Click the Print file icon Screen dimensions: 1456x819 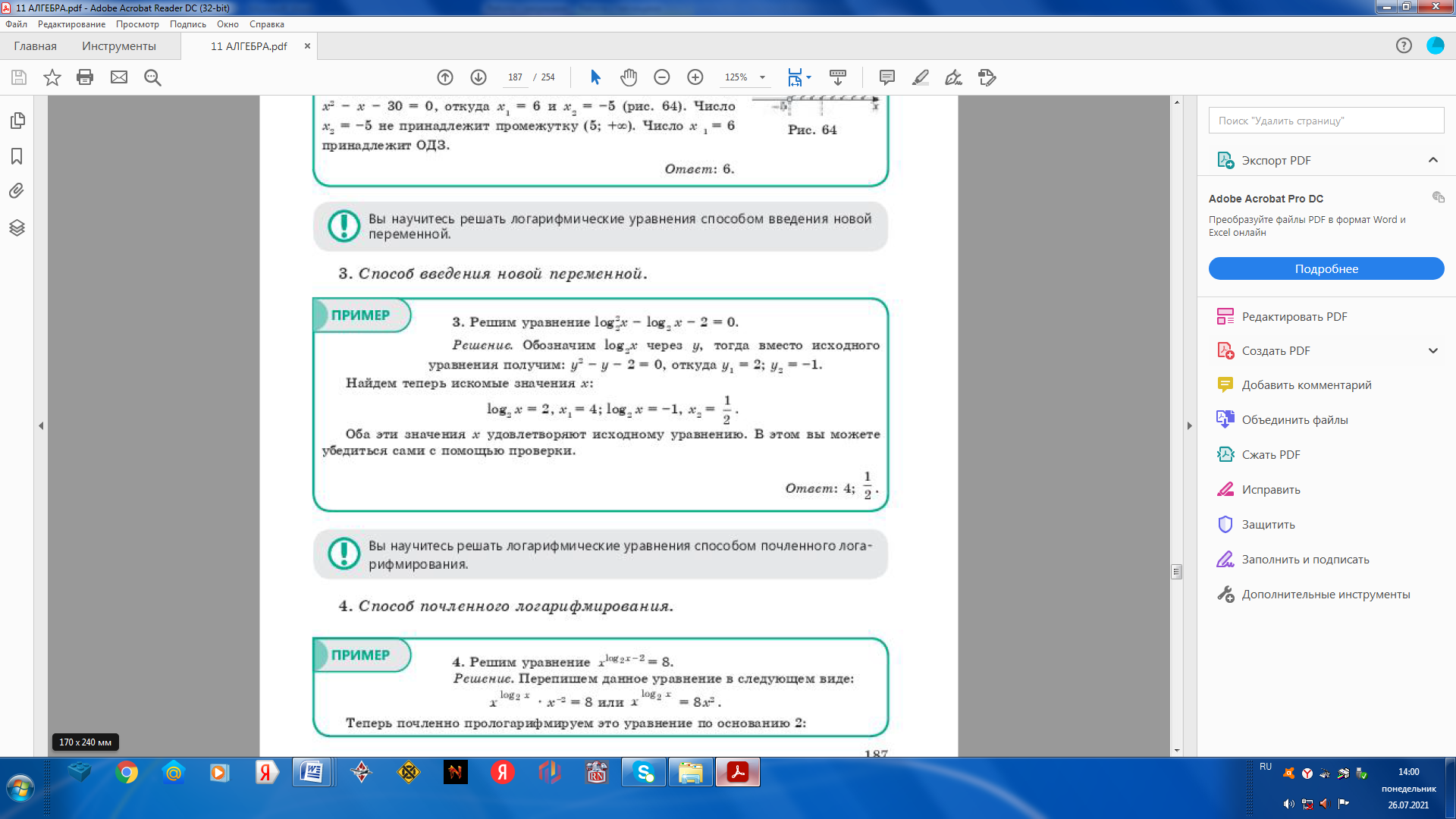click(85, 77)
